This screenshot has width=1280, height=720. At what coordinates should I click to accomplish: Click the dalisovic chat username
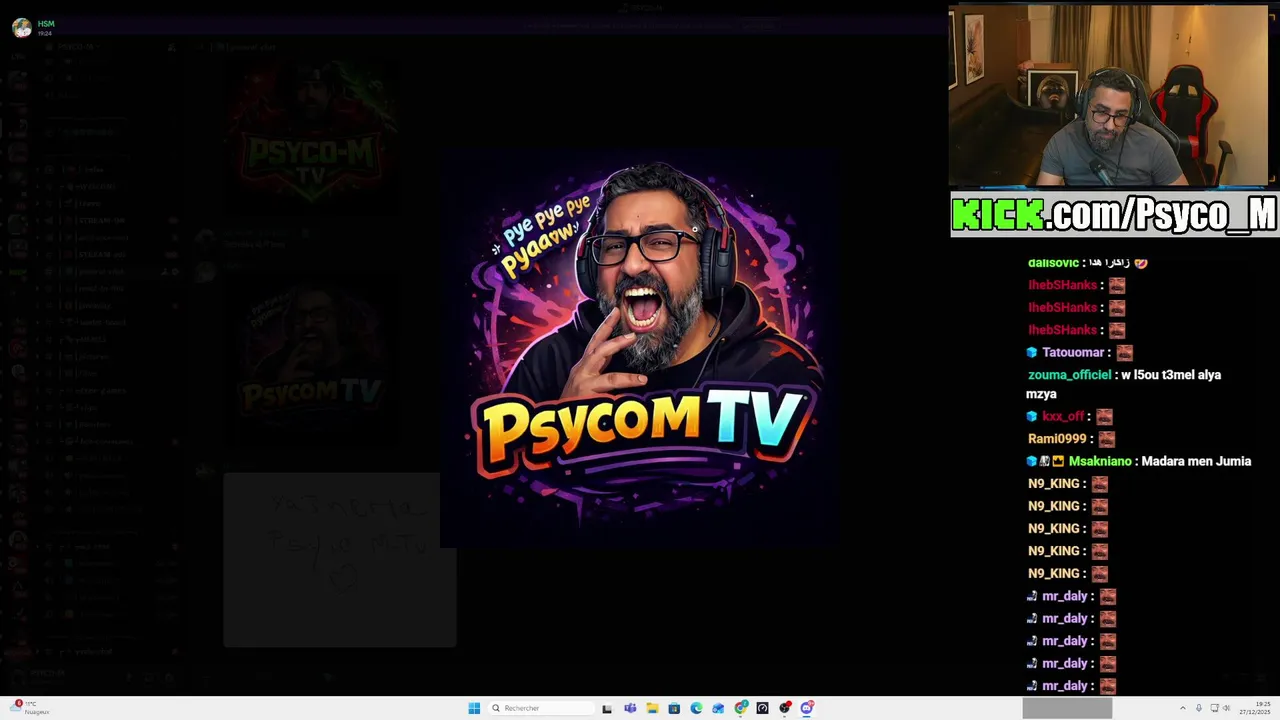(x=1053, y=263)
